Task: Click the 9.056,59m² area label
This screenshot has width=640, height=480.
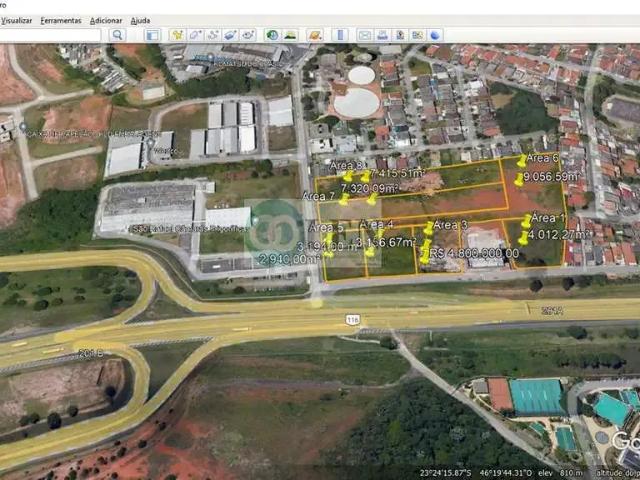Action: [551, 177]
